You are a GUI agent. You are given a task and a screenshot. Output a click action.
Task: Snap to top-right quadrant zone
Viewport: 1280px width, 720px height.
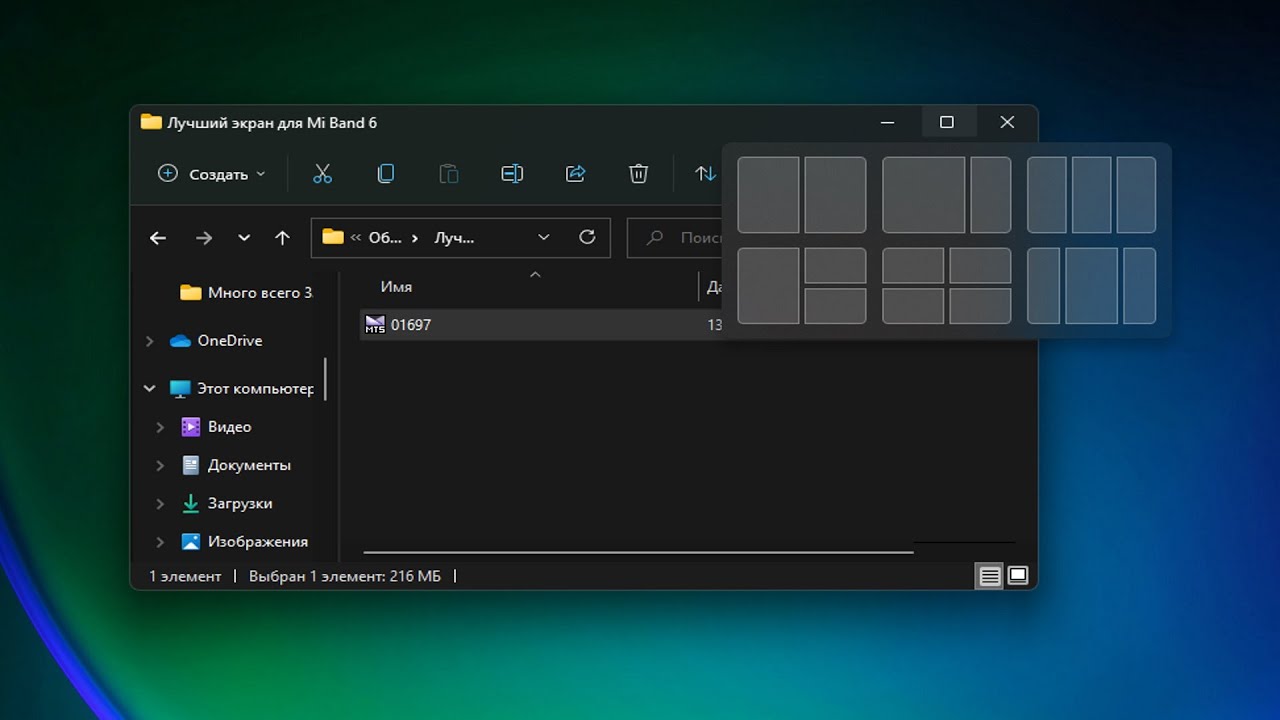point(980,266)
